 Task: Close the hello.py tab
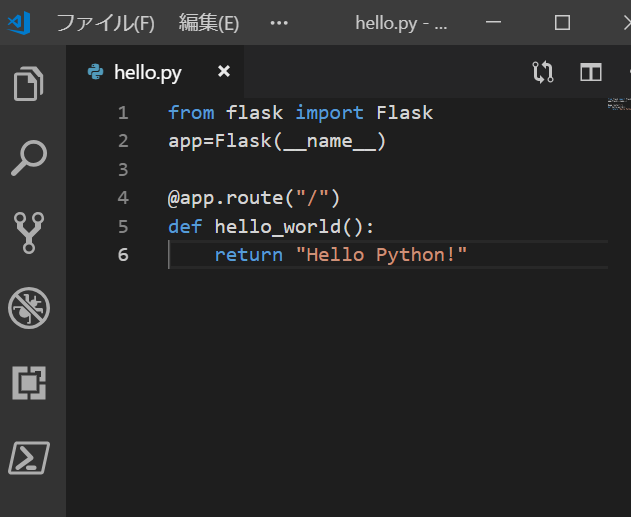tap(224, 71)
